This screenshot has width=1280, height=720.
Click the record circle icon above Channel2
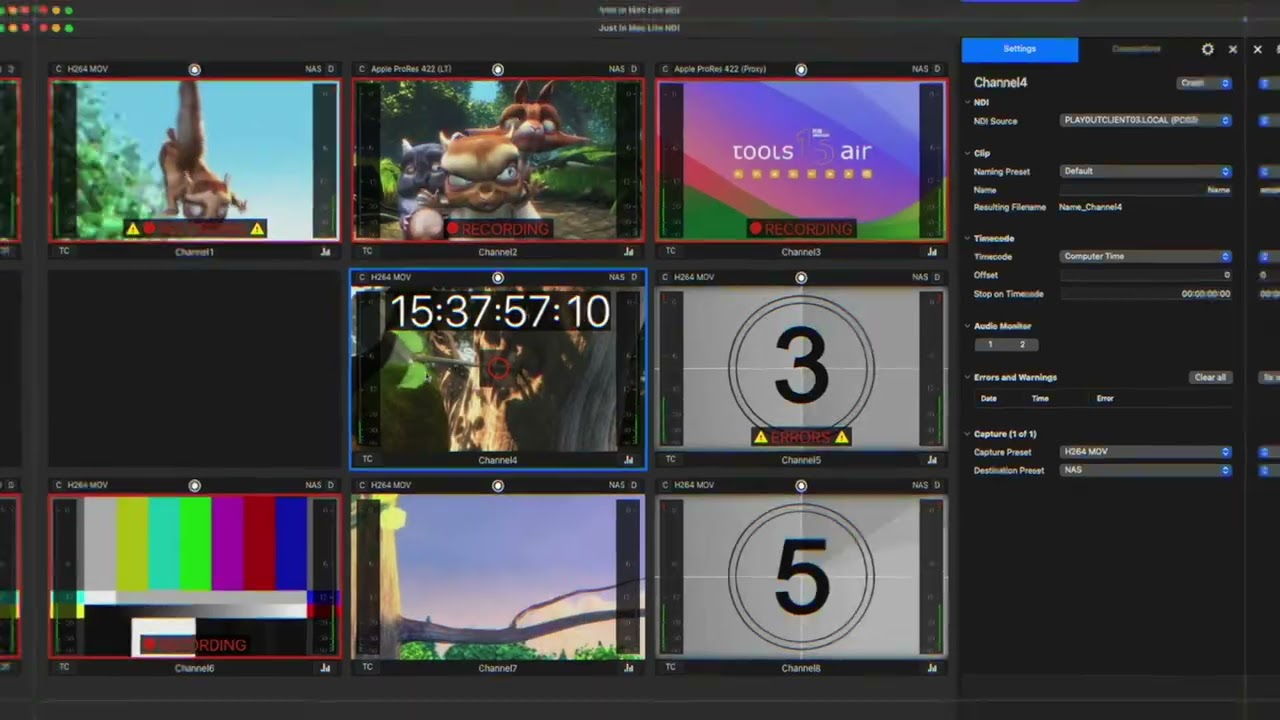pos(498,69)
